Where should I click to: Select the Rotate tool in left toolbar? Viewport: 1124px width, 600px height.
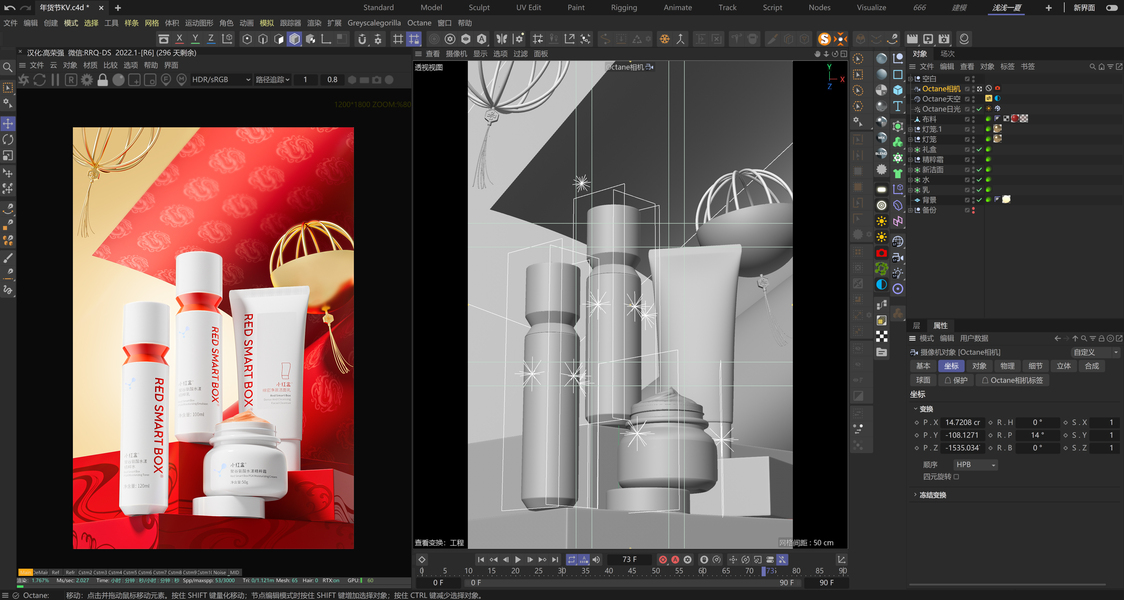8,139
